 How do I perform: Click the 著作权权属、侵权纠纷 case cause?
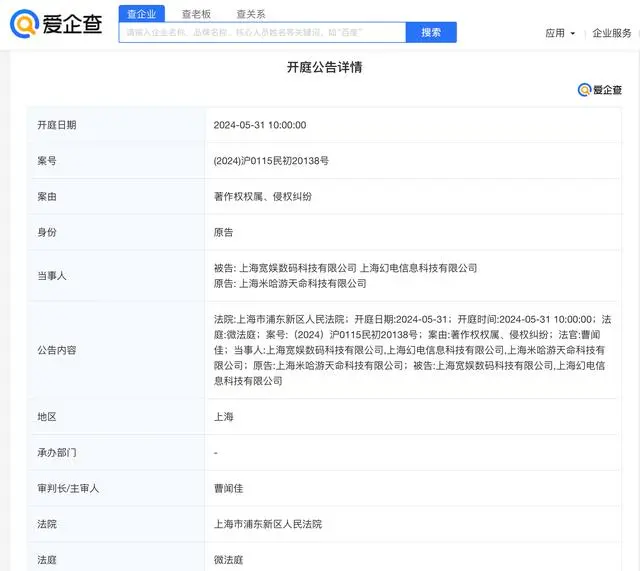pos(263,197)
